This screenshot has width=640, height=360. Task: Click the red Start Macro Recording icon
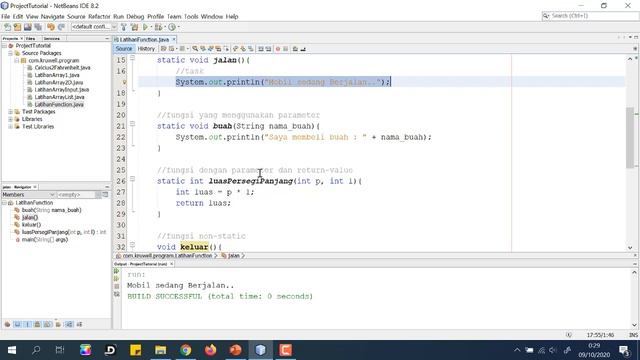tap(278, 49)
